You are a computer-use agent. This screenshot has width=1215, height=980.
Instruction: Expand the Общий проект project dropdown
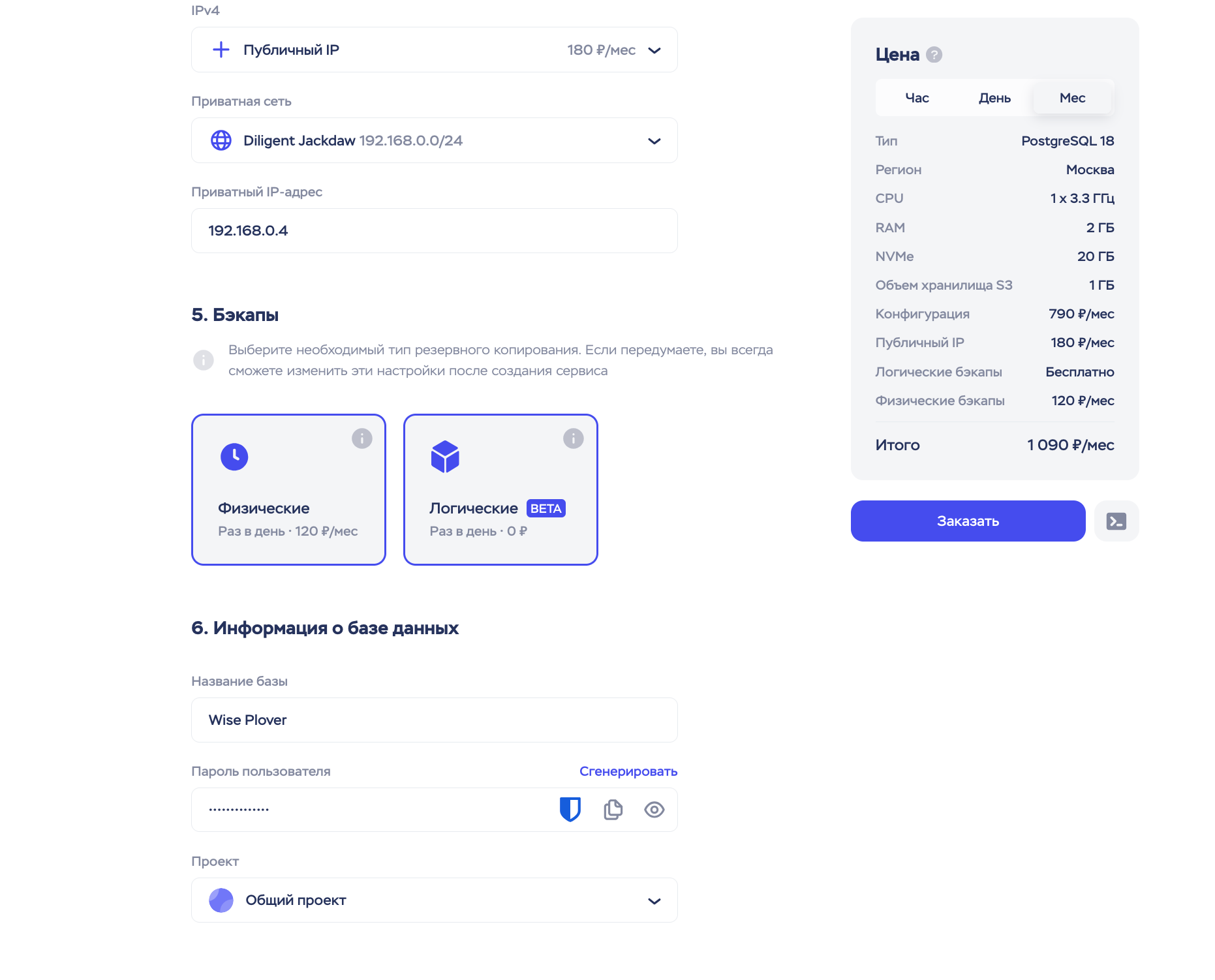(654, 900)
